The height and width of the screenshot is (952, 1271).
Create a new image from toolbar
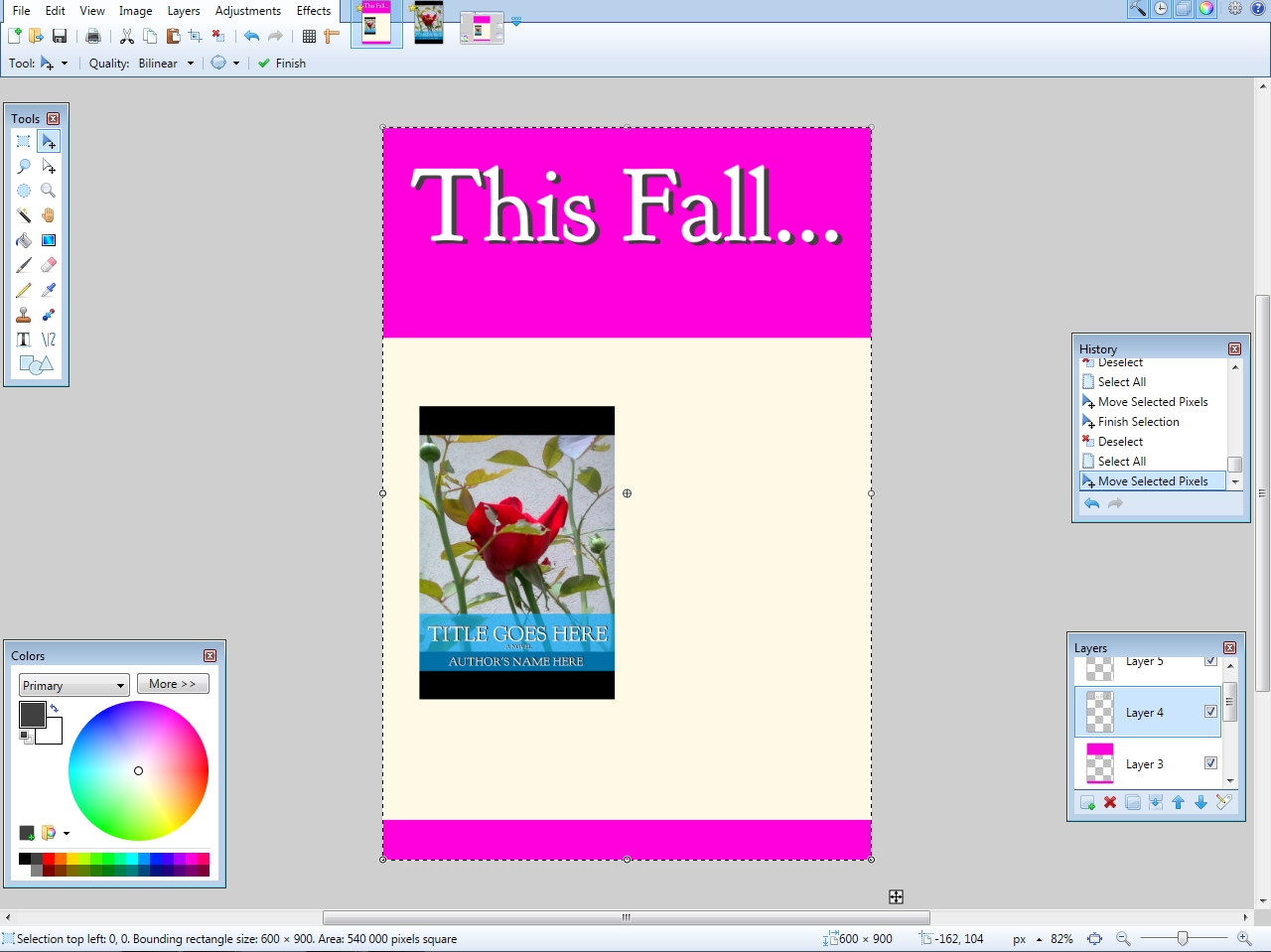[14, 36]
